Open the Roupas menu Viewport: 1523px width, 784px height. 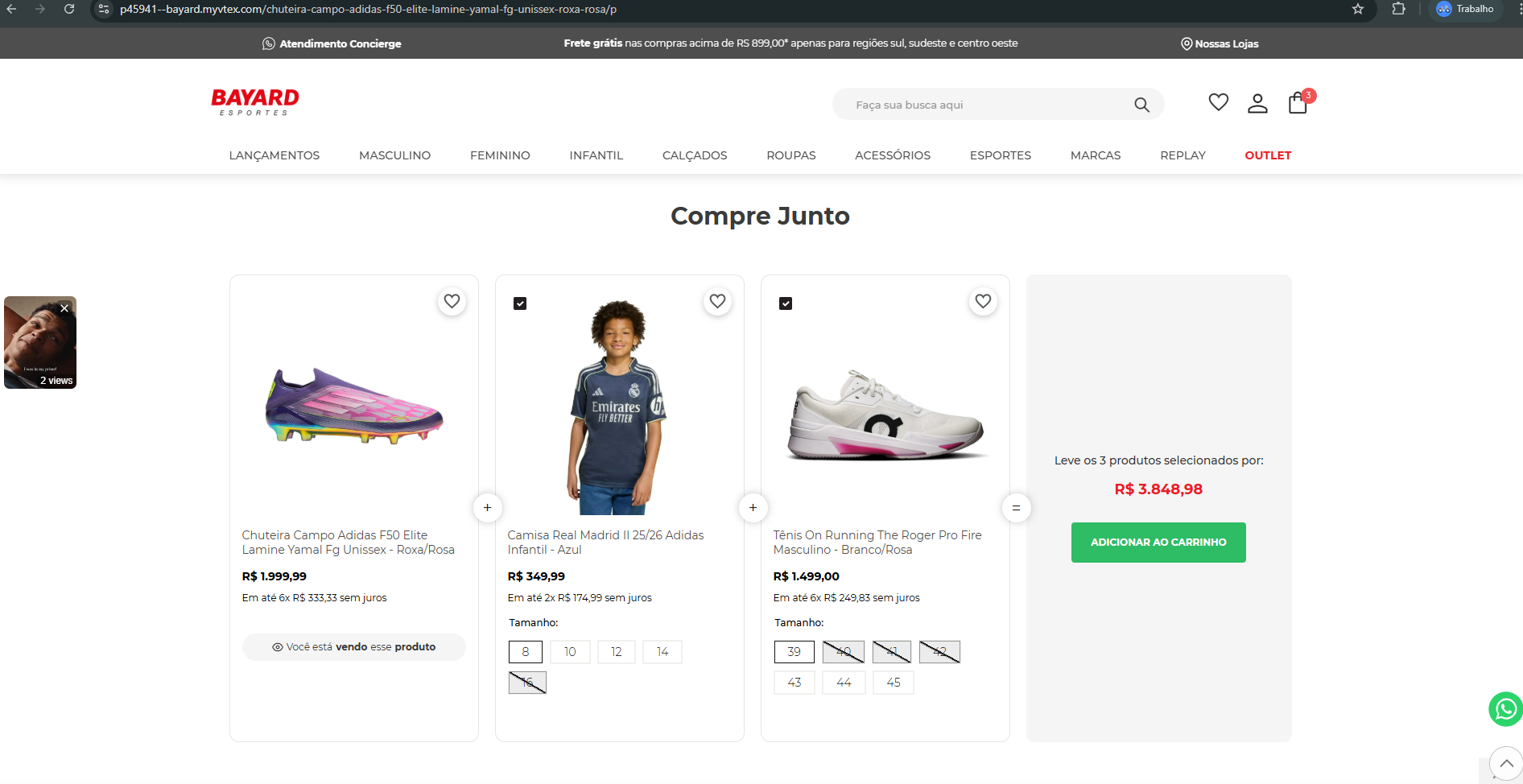tap(791, 155)
